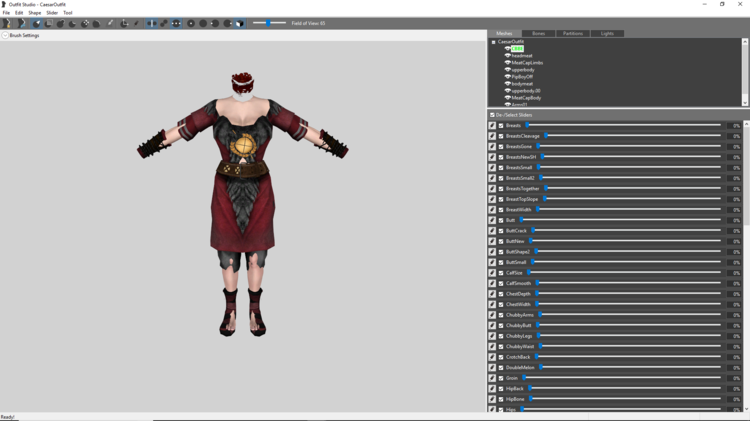Hide the CBBE mesh via eye icon

pos(507,48)
